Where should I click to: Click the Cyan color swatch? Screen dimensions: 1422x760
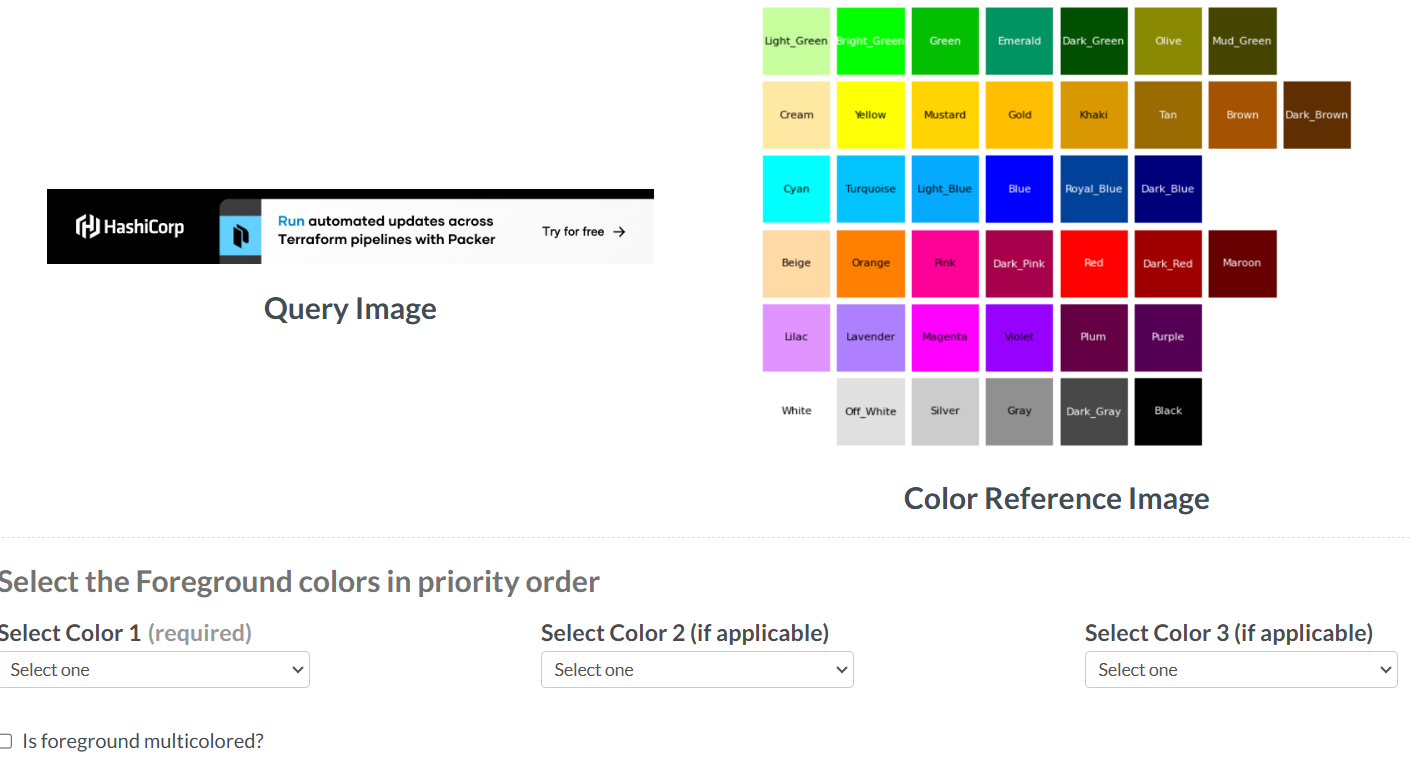[x=796, y=189]
